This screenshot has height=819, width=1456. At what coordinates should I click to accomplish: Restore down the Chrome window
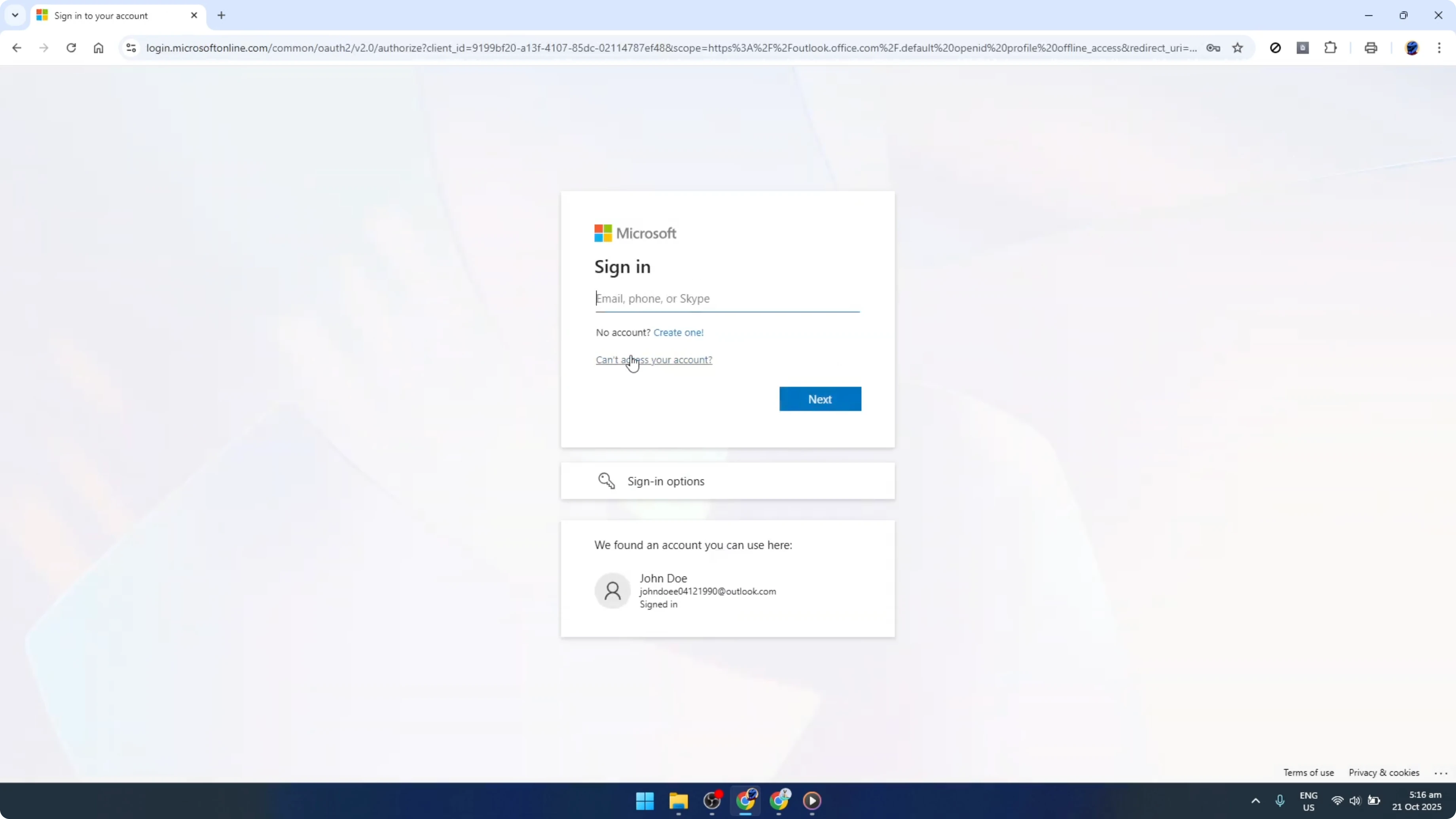click(x=1403, y=15)
